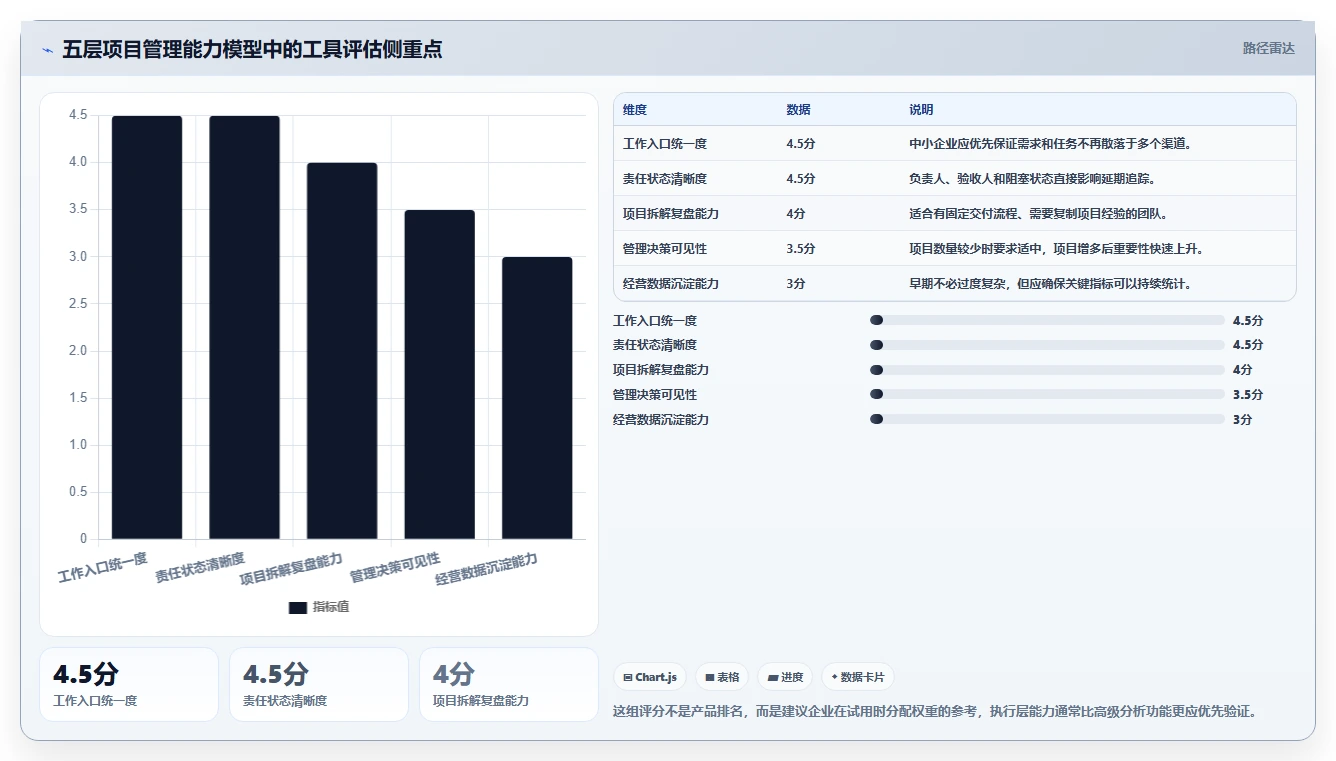1336x761 pixels.
Task: Click the 表格 chip
Action: (x=722, y=677)
